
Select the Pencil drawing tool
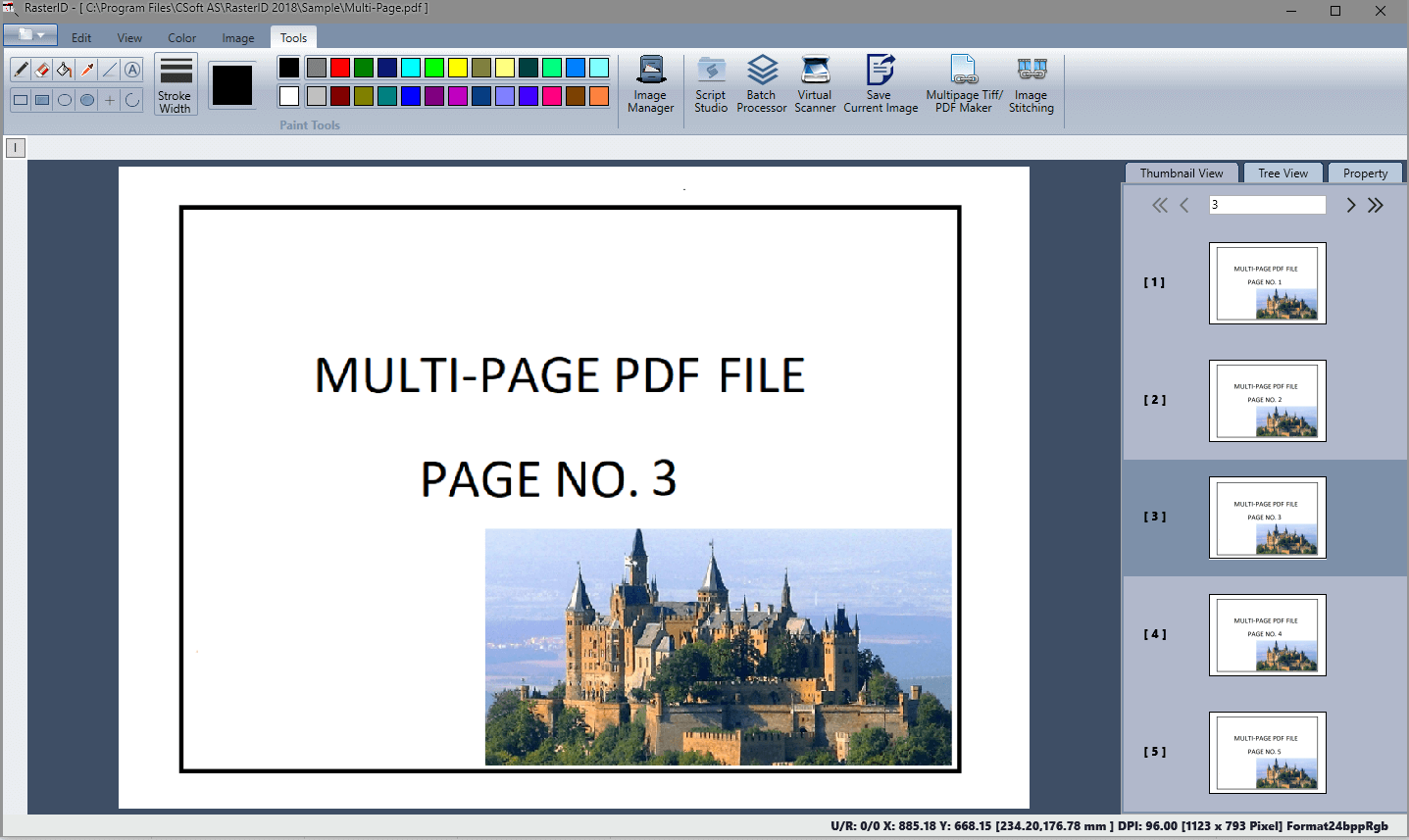click(x=21, y=70)
